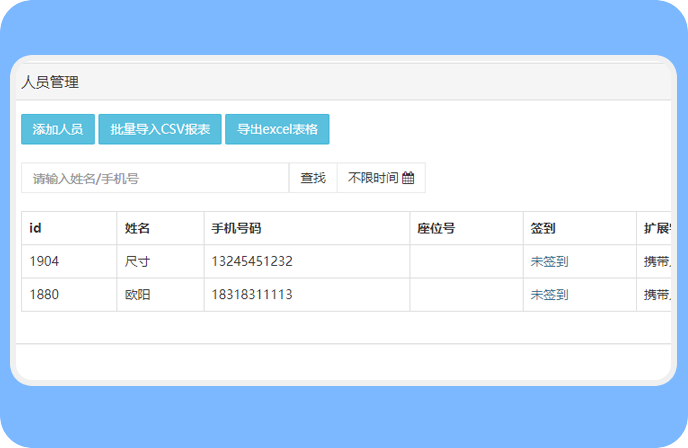Select id cell 1904
This screenshot has width=688, height=448.
click(69, 262)
